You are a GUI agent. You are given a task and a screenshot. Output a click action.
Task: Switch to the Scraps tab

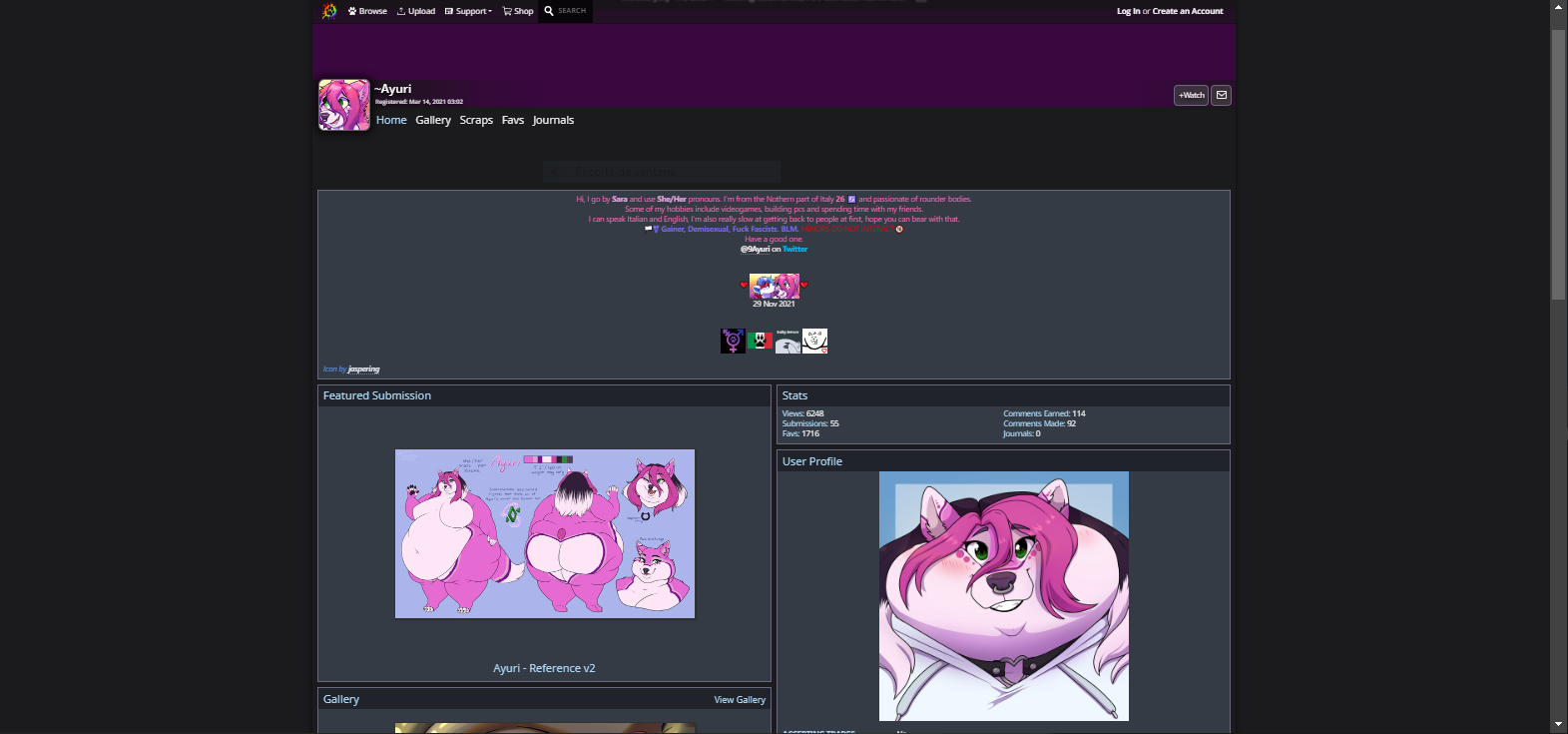click(x=476, y=120)
